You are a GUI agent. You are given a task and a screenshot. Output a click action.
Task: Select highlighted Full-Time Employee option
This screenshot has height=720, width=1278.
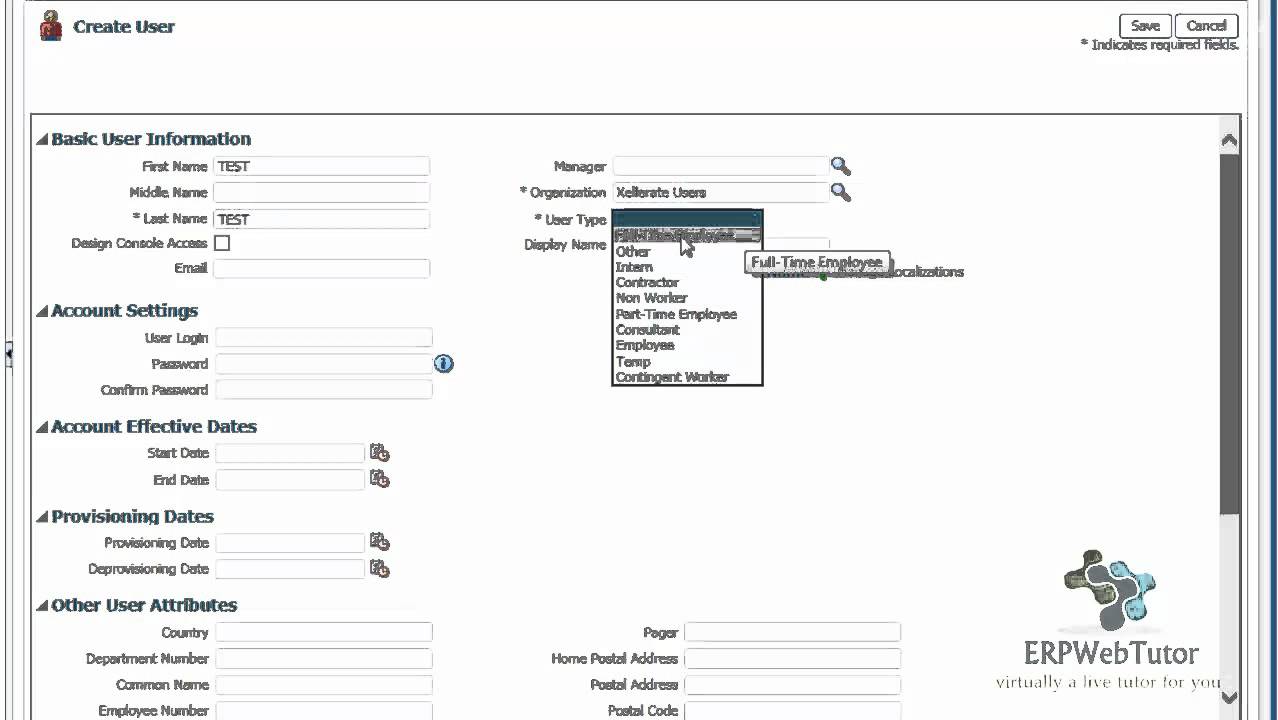[687, 236]
